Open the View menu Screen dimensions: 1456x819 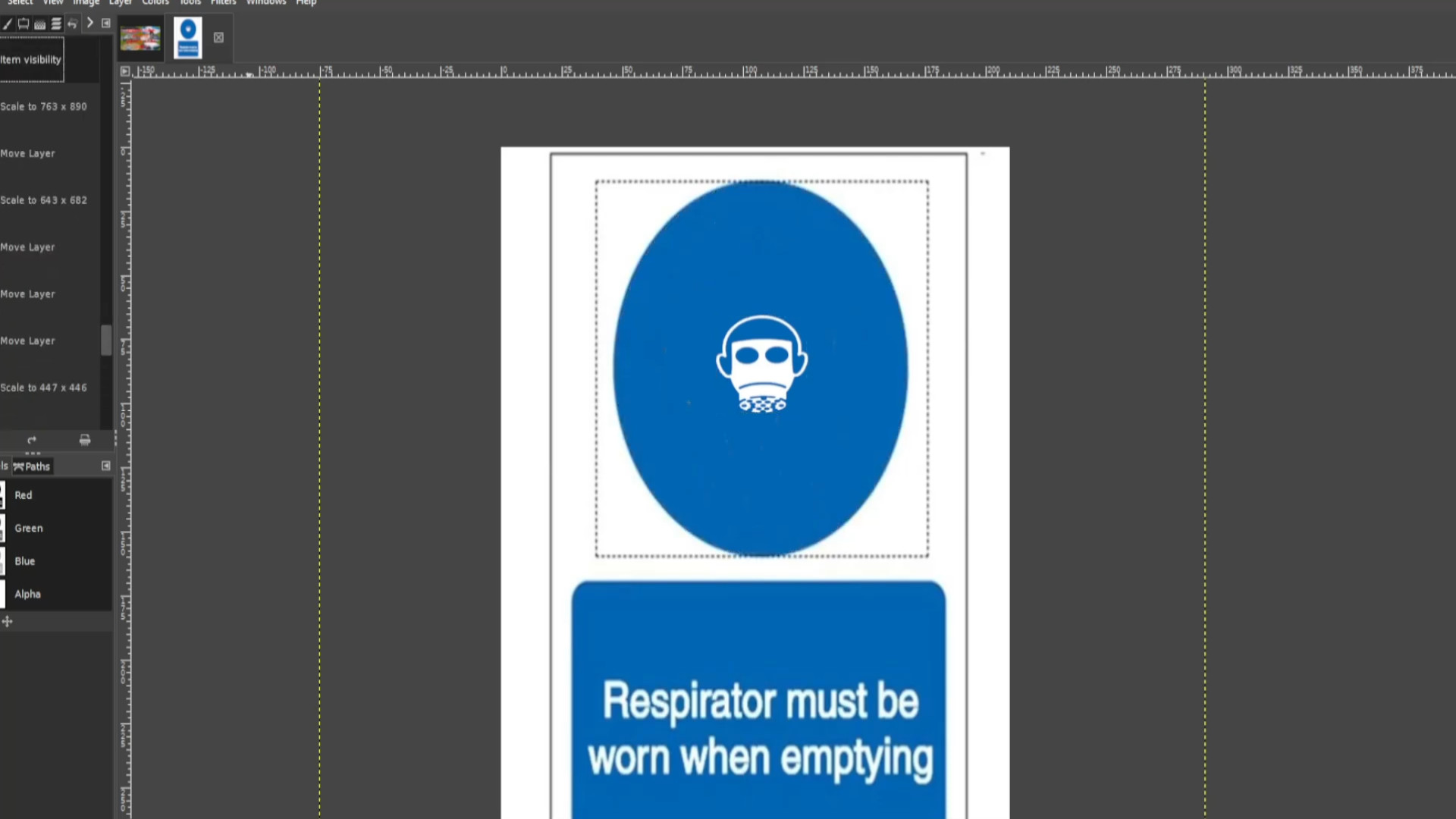[53, 3]
